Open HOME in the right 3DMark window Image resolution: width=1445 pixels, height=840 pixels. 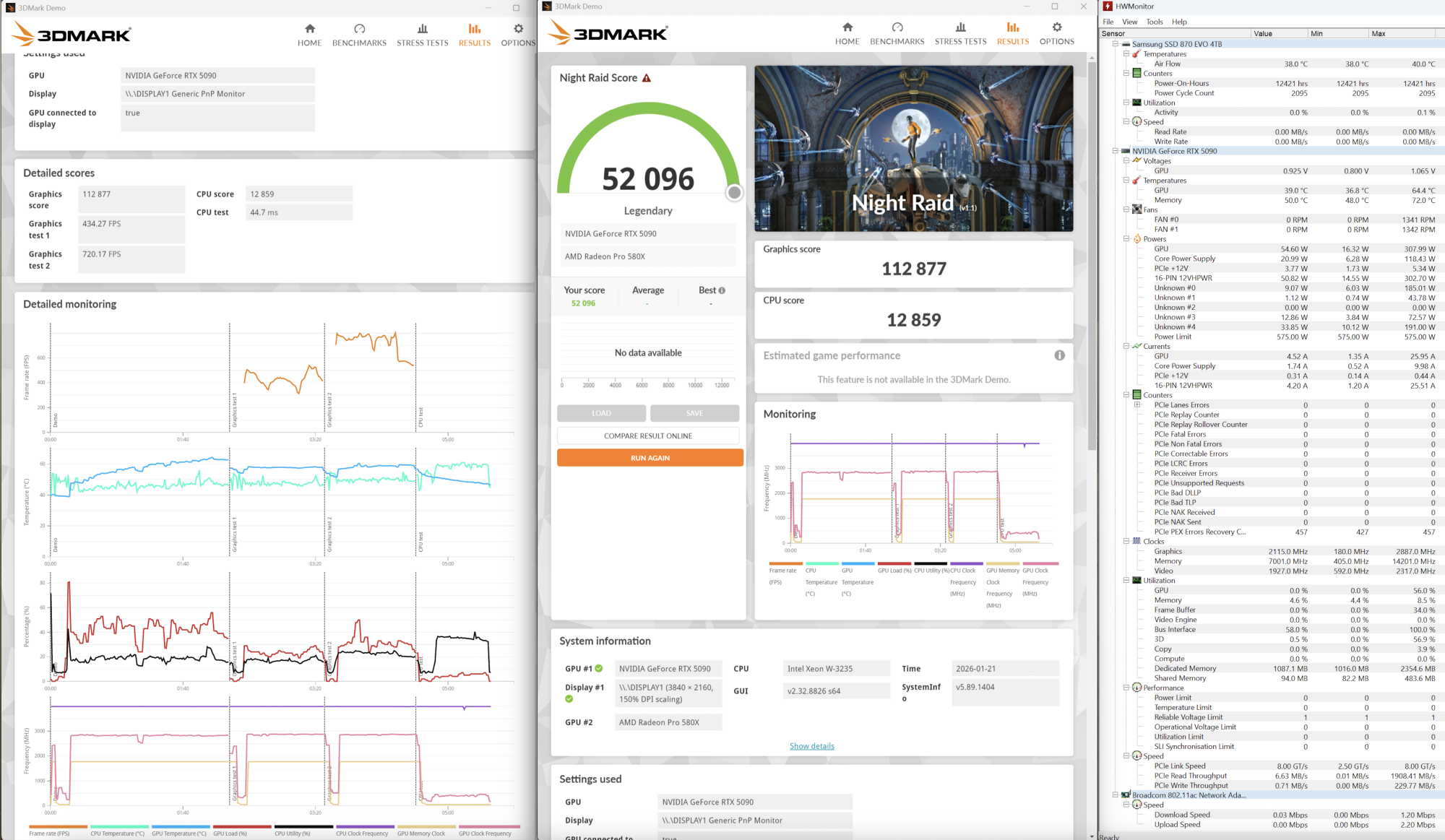click(x=847, y=33)
